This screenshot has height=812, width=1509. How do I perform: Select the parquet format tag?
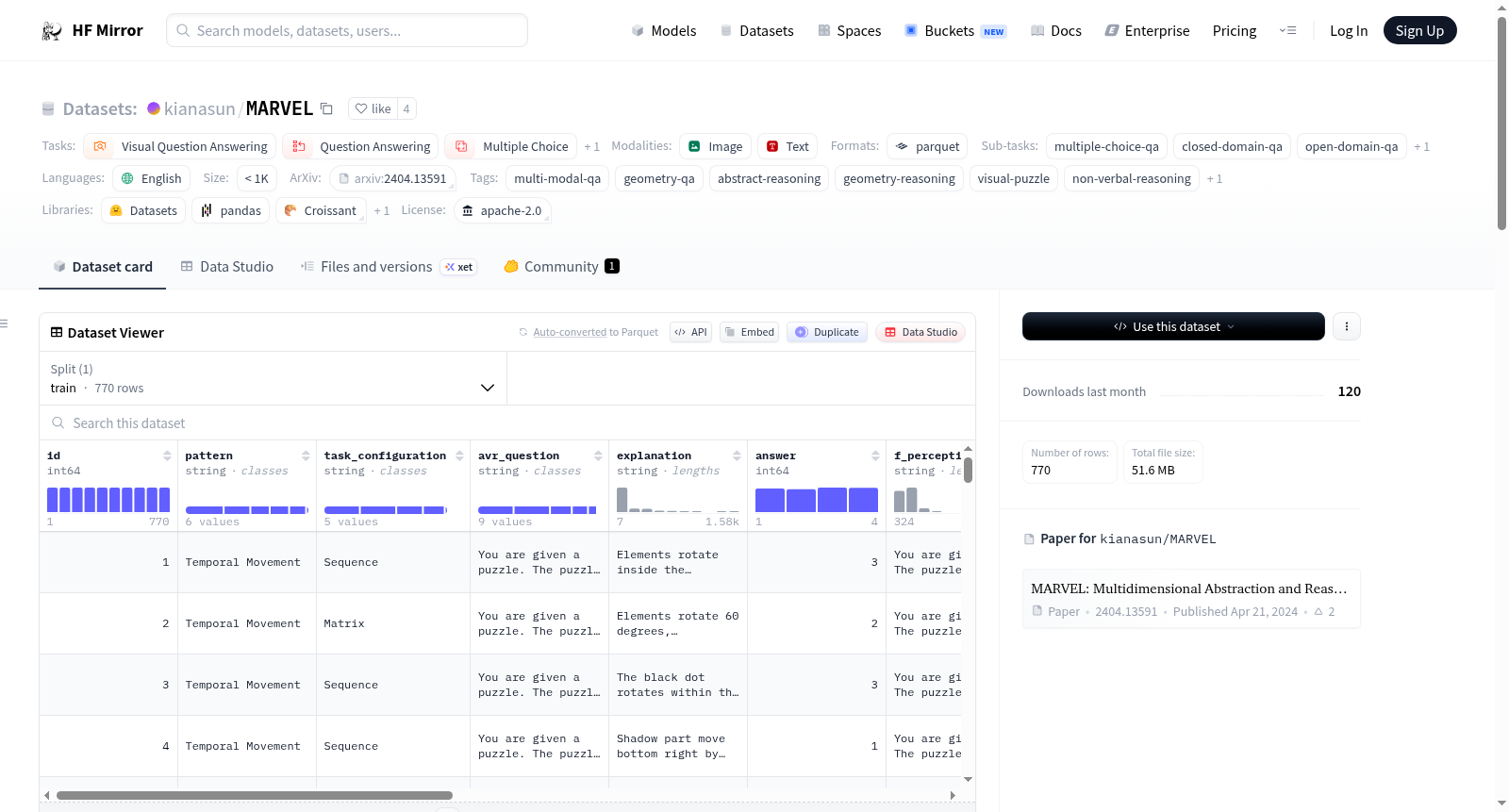coord(927,146)
